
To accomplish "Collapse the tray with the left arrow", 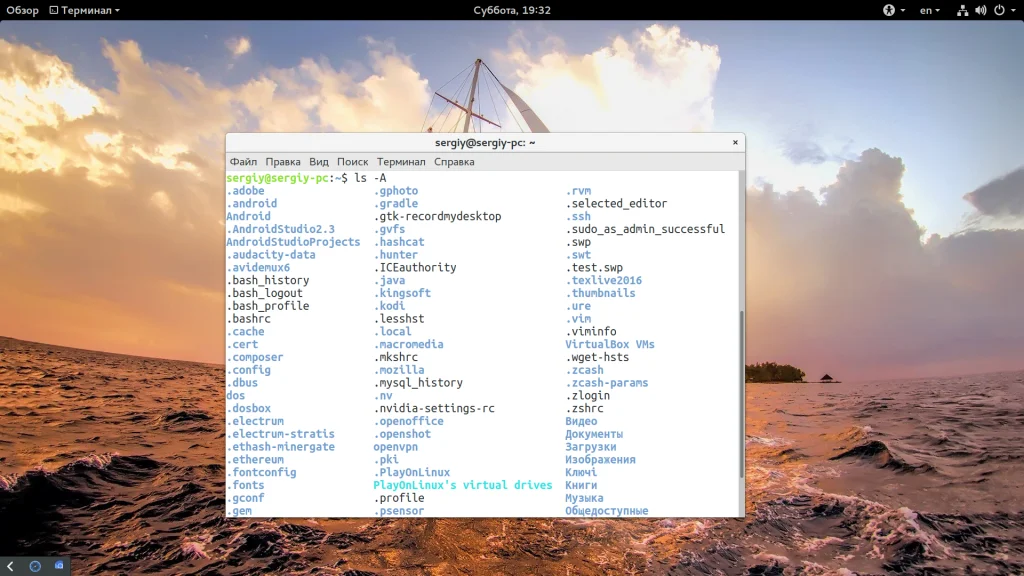I will click(10, 566).
